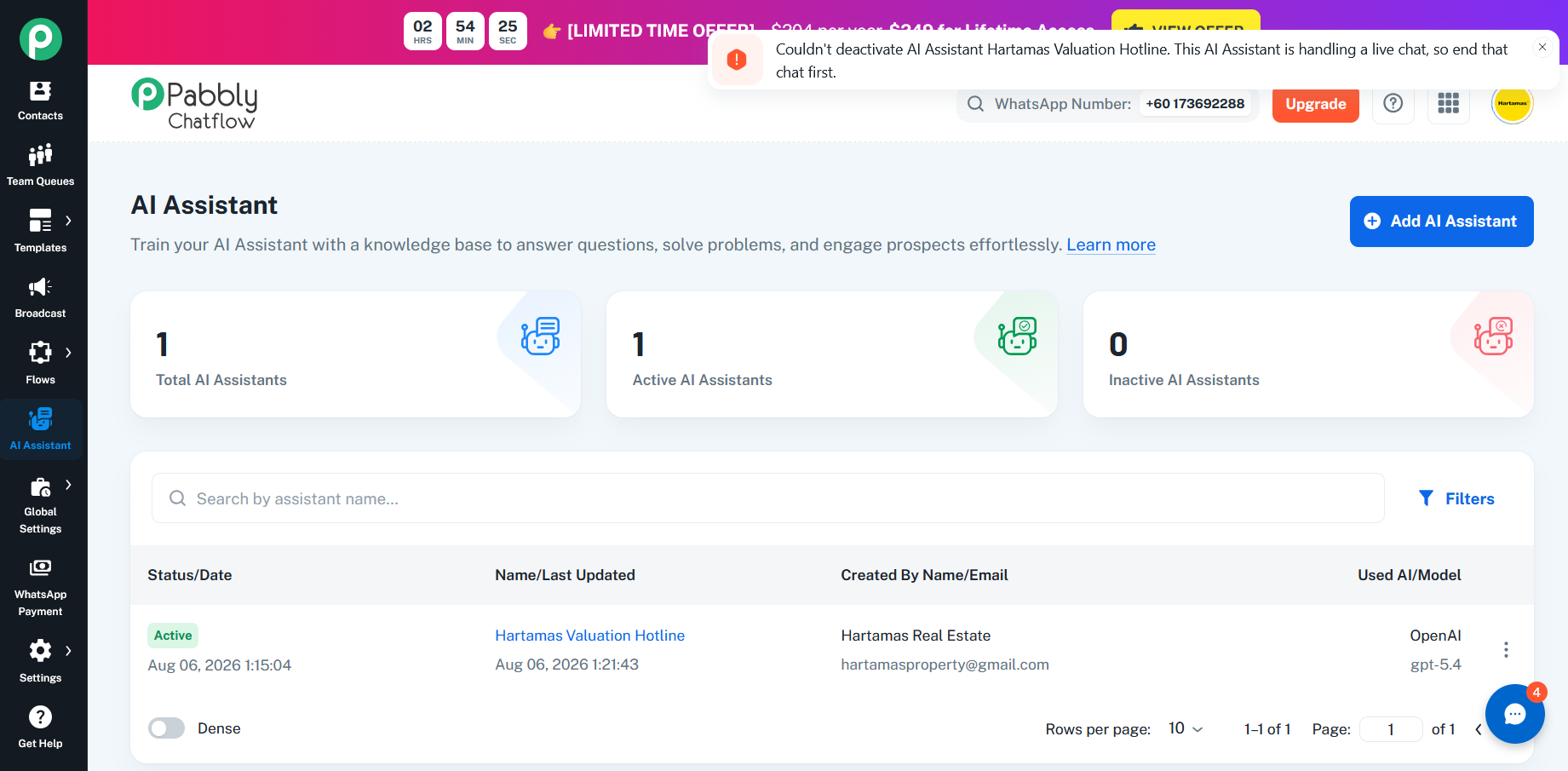Click the countdown hours box

point(422,31)
